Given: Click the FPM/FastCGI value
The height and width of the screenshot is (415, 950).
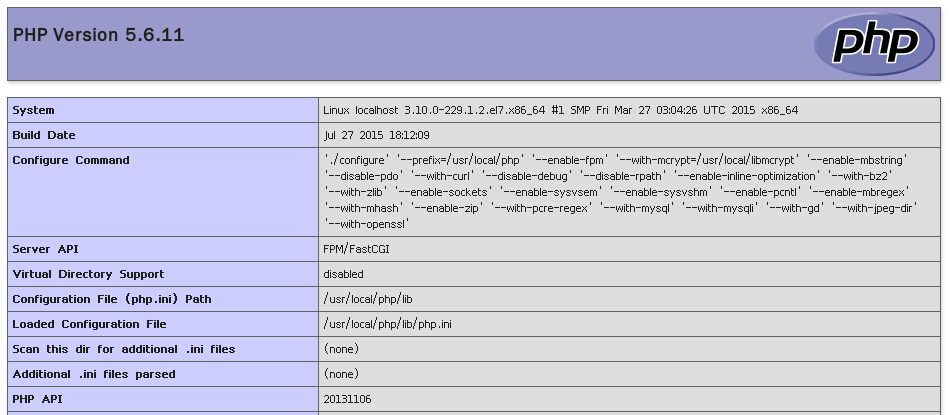Looking at the screenshot, I should coord(356,249).
